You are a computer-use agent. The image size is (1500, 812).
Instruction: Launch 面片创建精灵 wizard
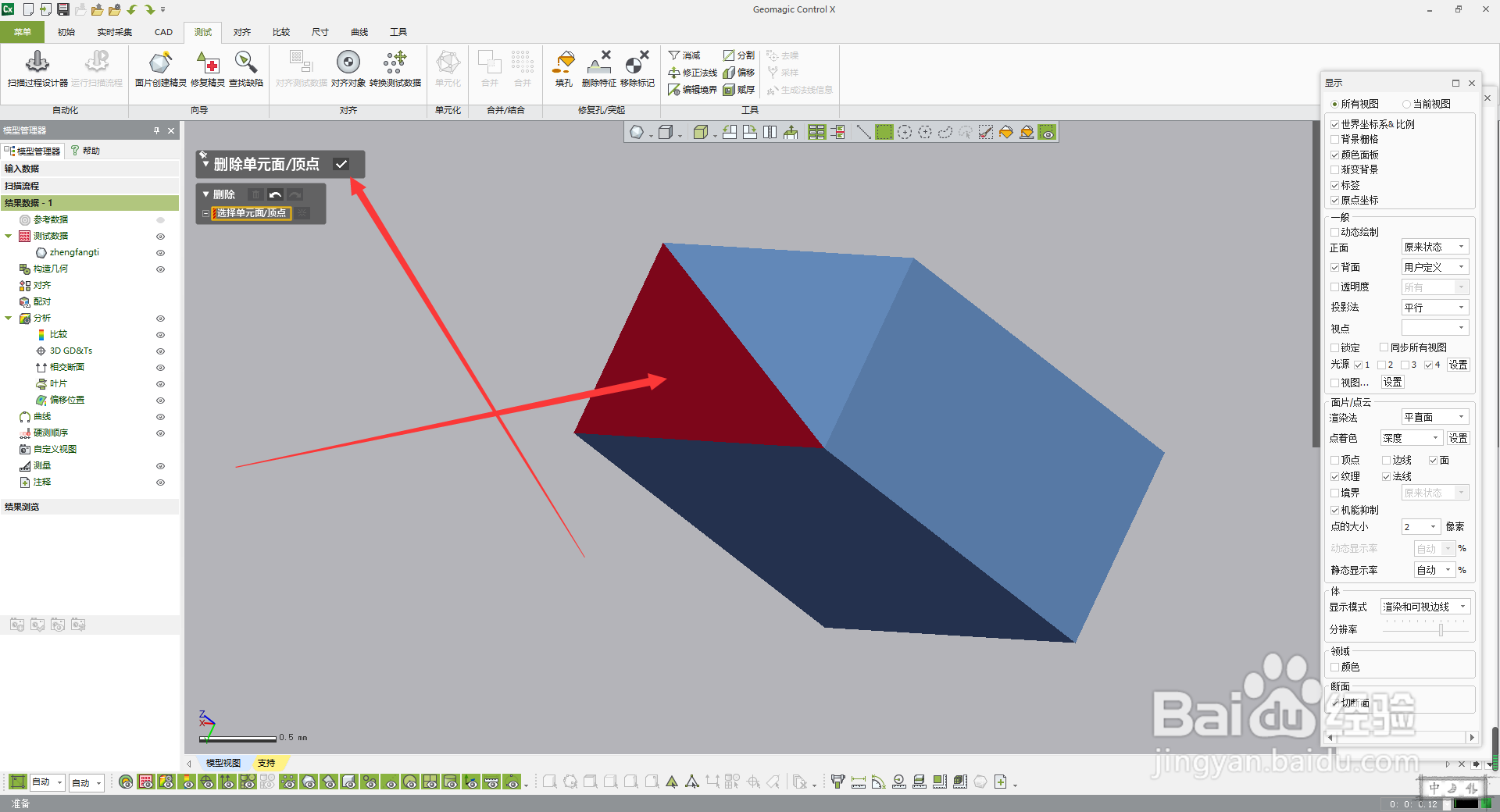[160, 69]
